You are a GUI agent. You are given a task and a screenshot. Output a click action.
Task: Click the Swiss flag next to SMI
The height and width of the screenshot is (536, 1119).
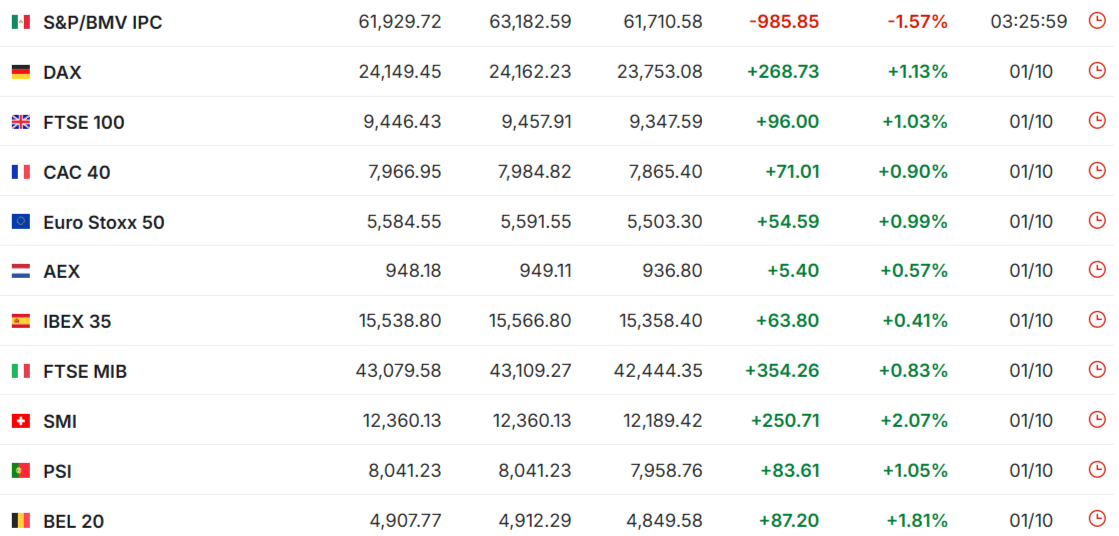pyautogui.click(x=21, y=421)
